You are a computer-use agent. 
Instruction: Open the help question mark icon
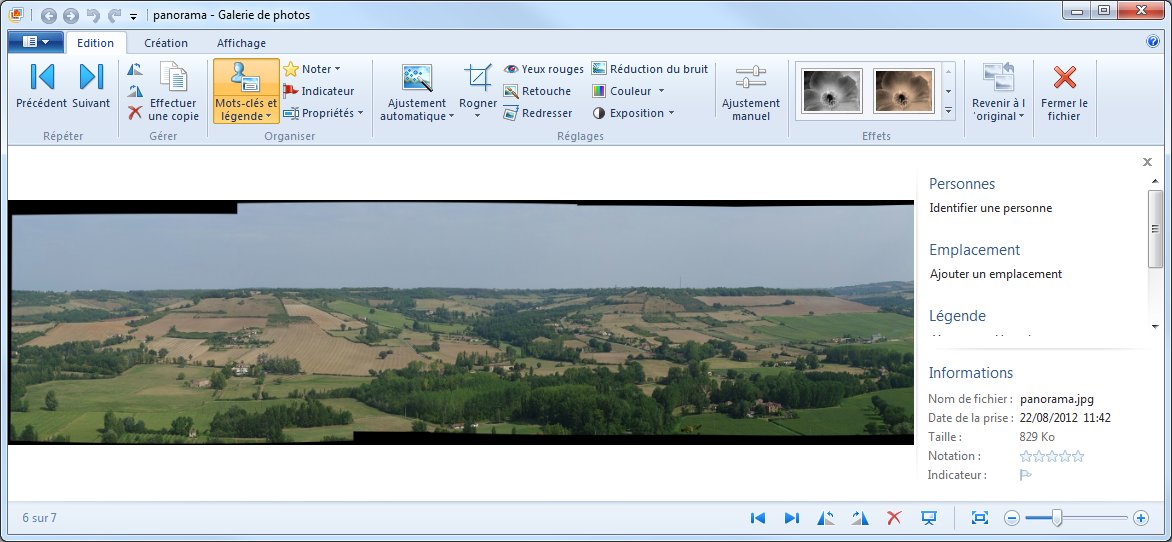[x=1153, y=42]
